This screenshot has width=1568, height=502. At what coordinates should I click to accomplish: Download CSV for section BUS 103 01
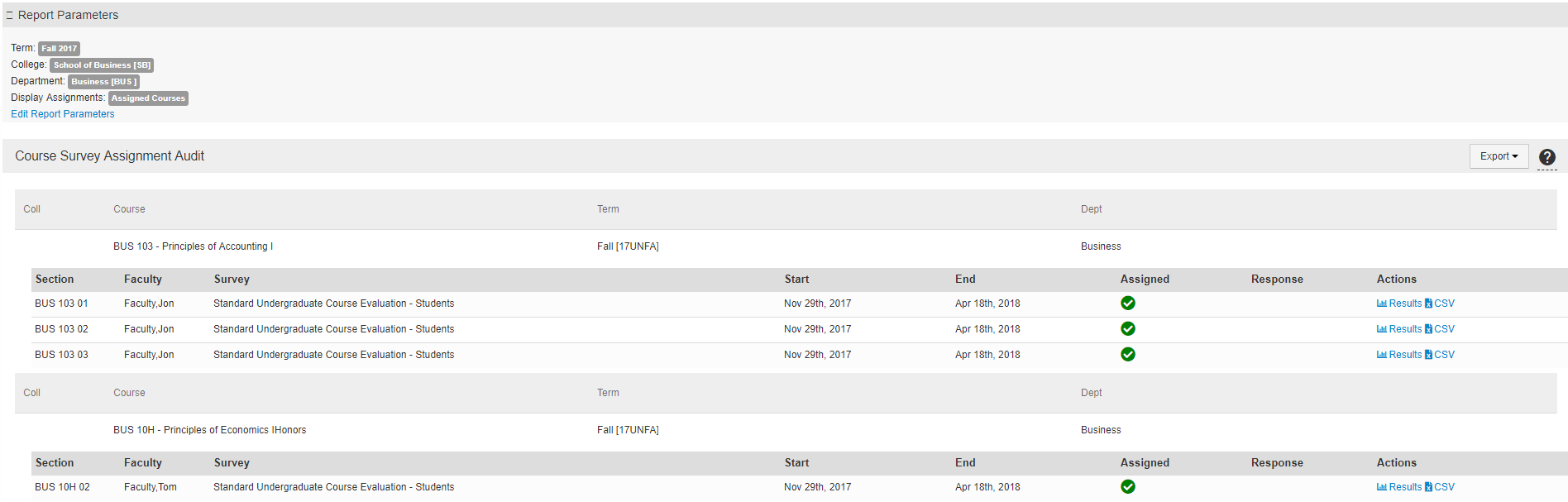click(1440, 304)
